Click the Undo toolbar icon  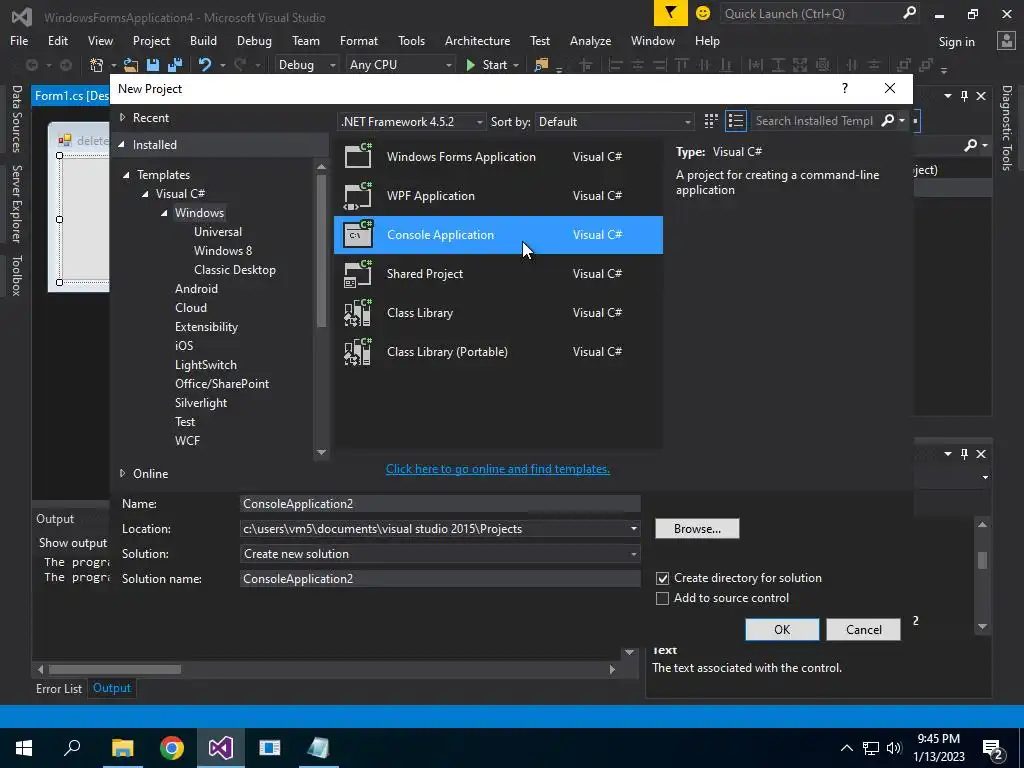click(x=205, y=65)
